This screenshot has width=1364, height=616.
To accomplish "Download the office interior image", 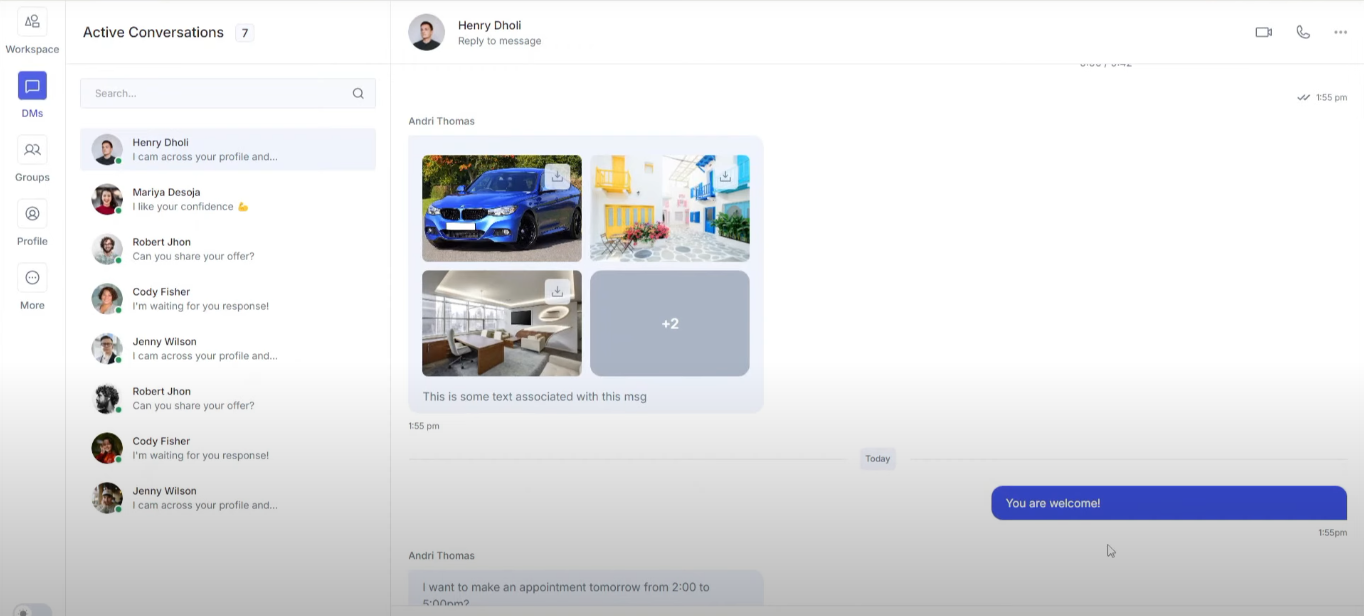I will tap(557, 291).
